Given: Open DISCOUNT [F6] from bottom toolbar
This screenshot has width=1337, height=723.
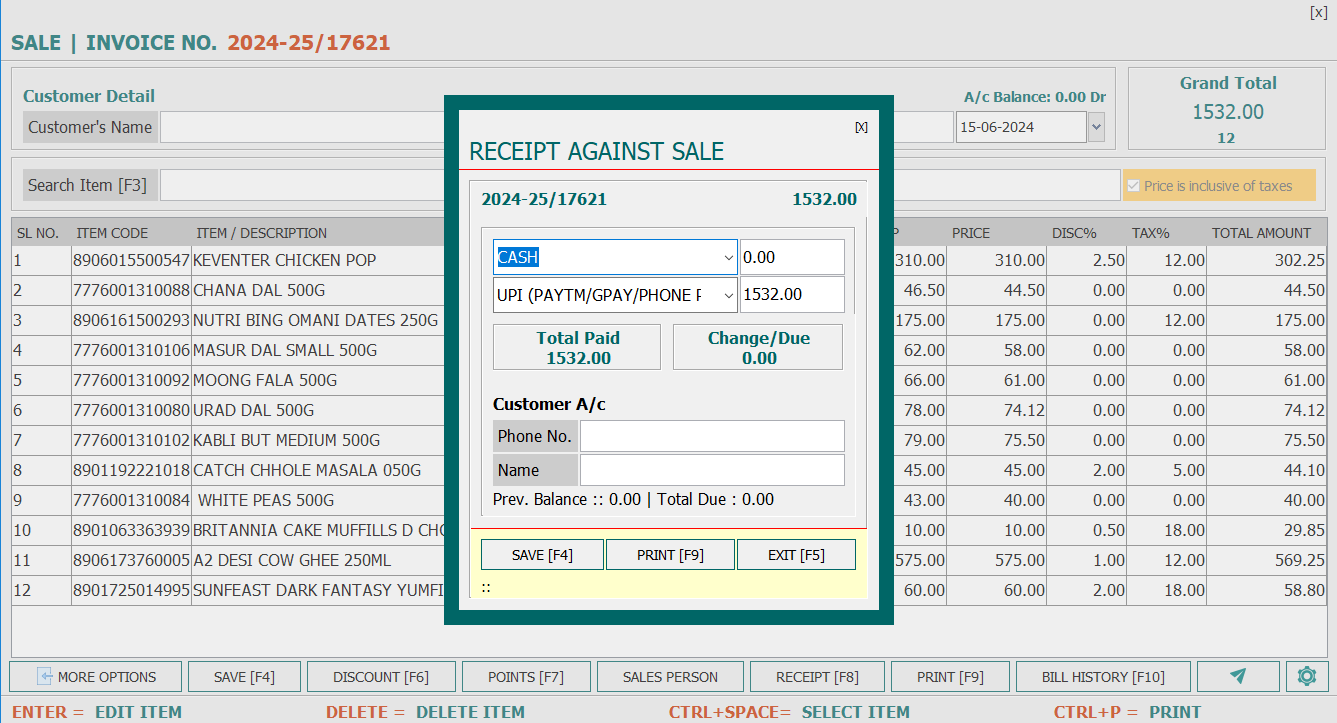Looking at the screenshot, I should (381, 677).
